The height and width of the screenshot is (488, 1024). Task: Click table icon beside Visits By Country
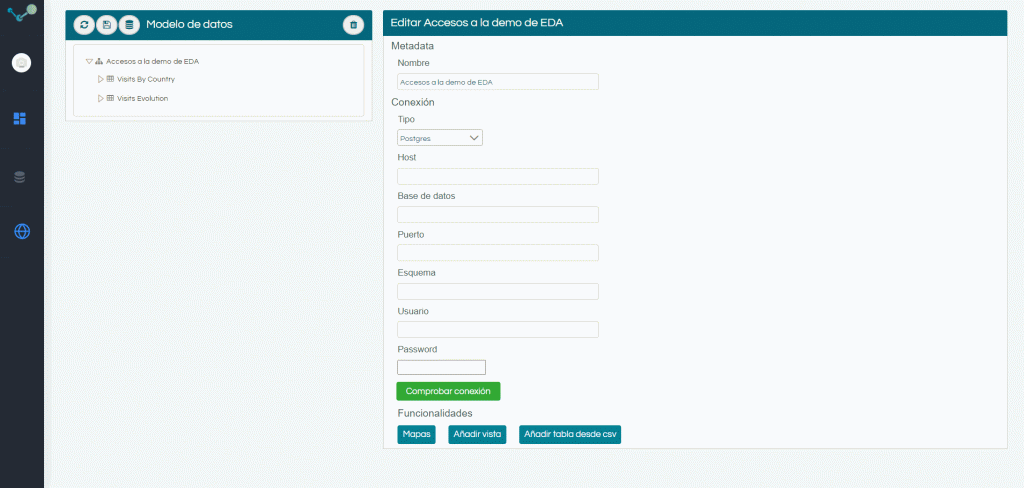(110, 79)
